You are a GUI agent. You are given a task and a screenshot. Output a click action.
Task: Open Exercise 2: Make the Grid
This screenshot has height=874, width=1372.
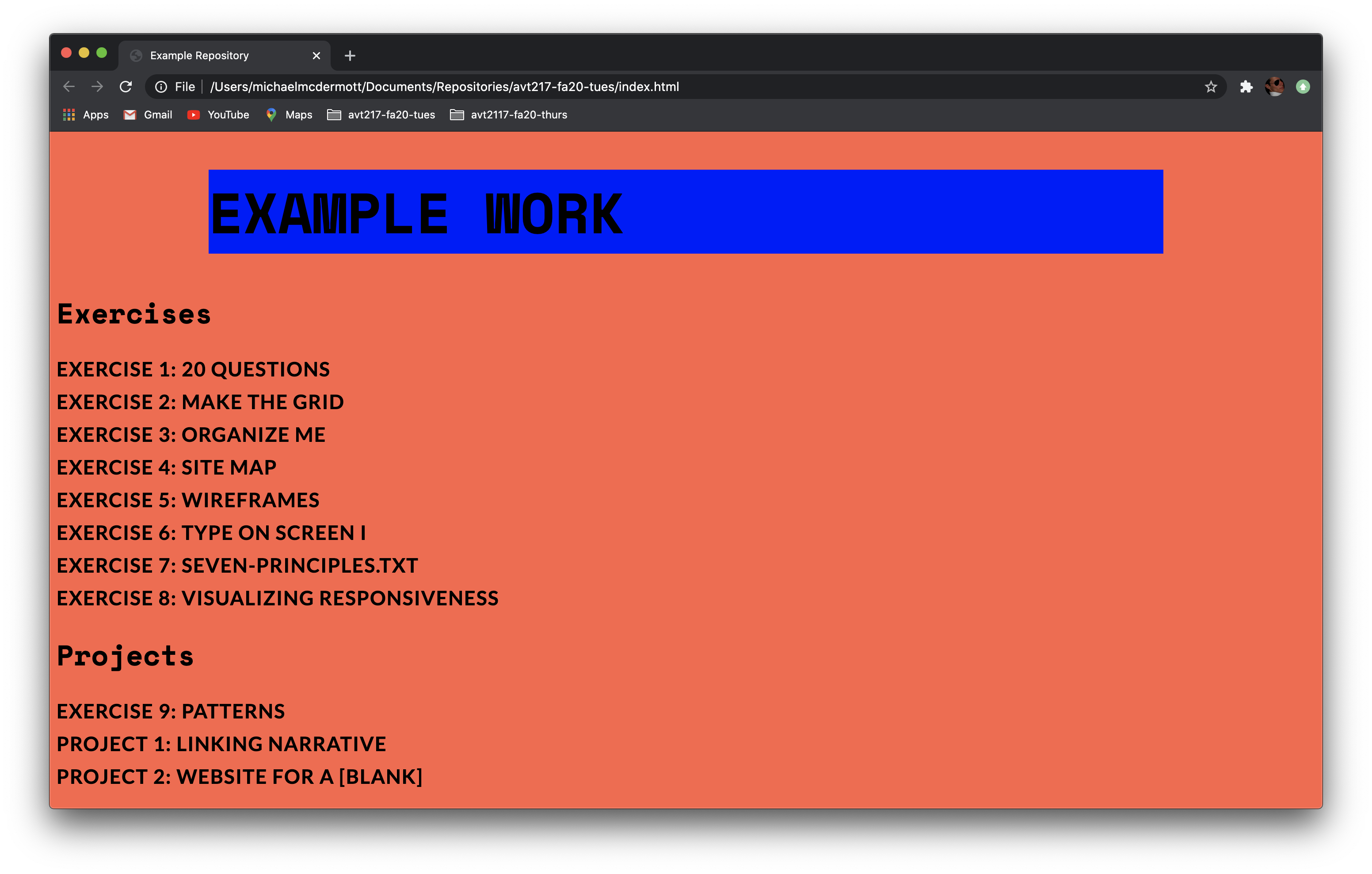(x=200, y=402)
